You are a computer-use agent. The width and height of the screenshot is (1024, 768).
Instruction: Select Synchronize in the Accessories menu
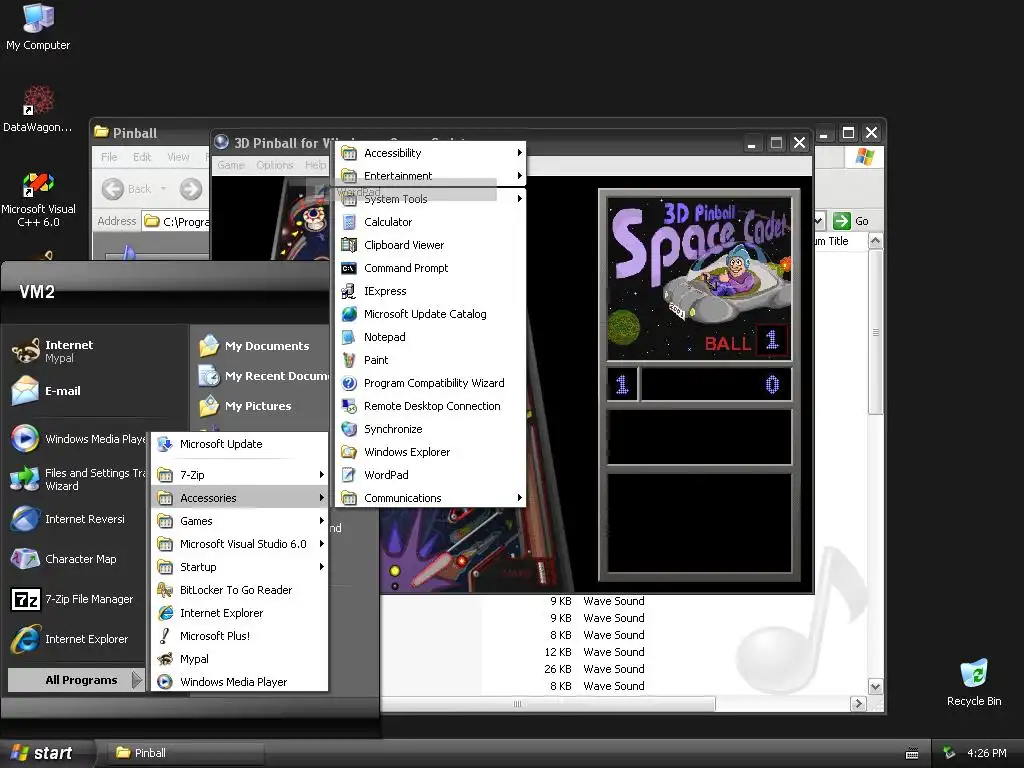point(431,429)
